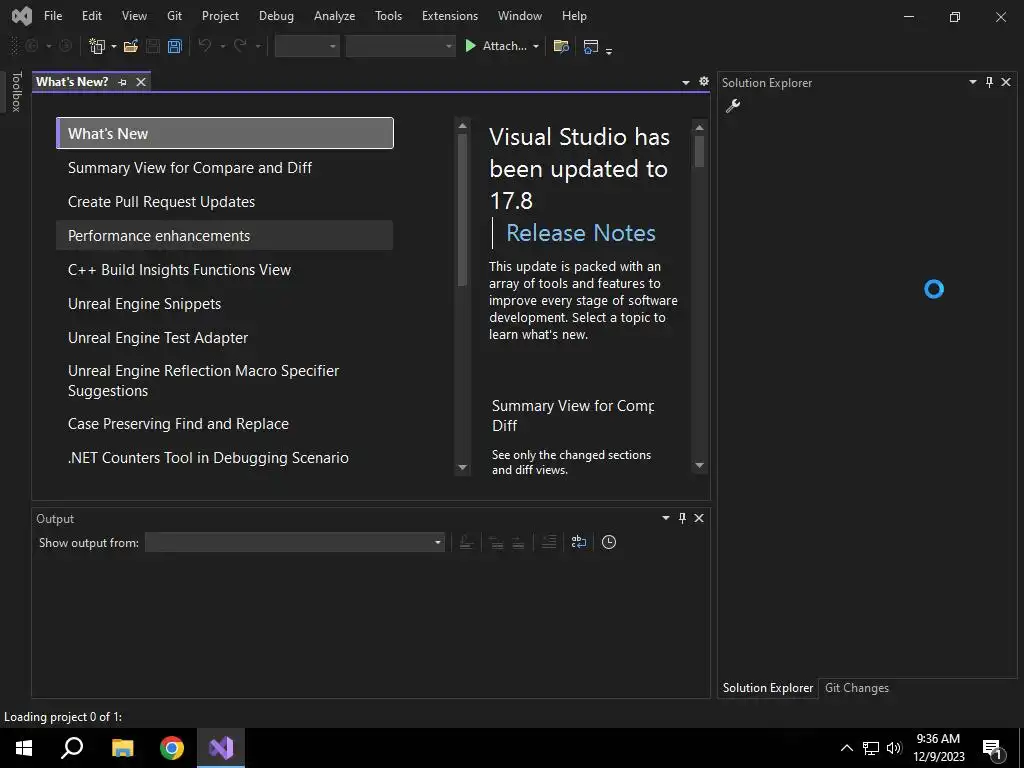Open the Redo history dropdown arrow

click(x=258, y=46)
